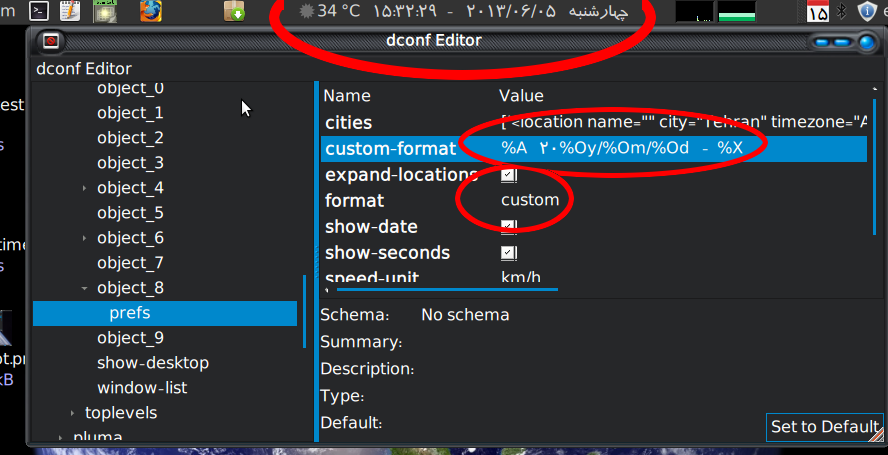Toggle the show-seconds checkbox
This screenshot has width=888, height=455.
coord(509,253)
